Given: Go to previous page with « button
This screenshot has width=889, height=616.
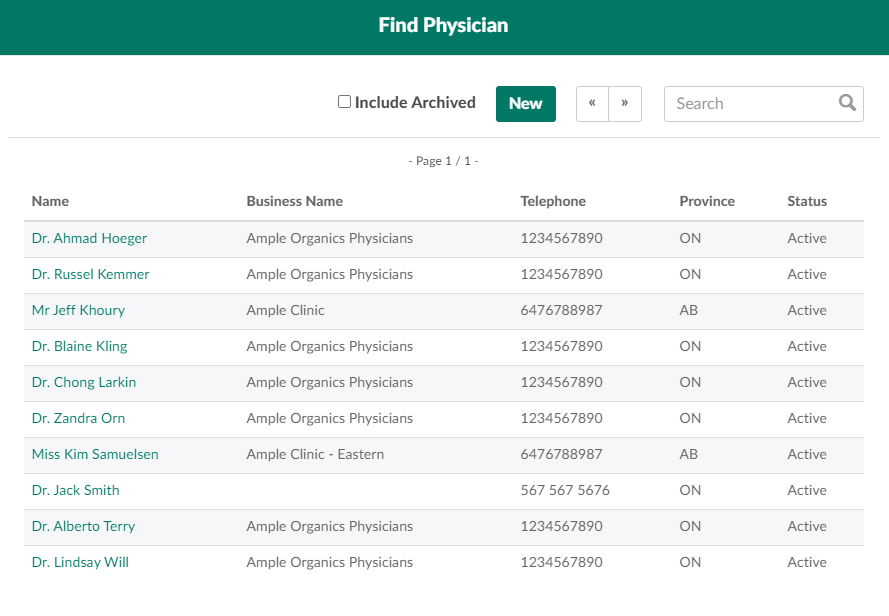Looking at the screenshot, I should (592, 104).
